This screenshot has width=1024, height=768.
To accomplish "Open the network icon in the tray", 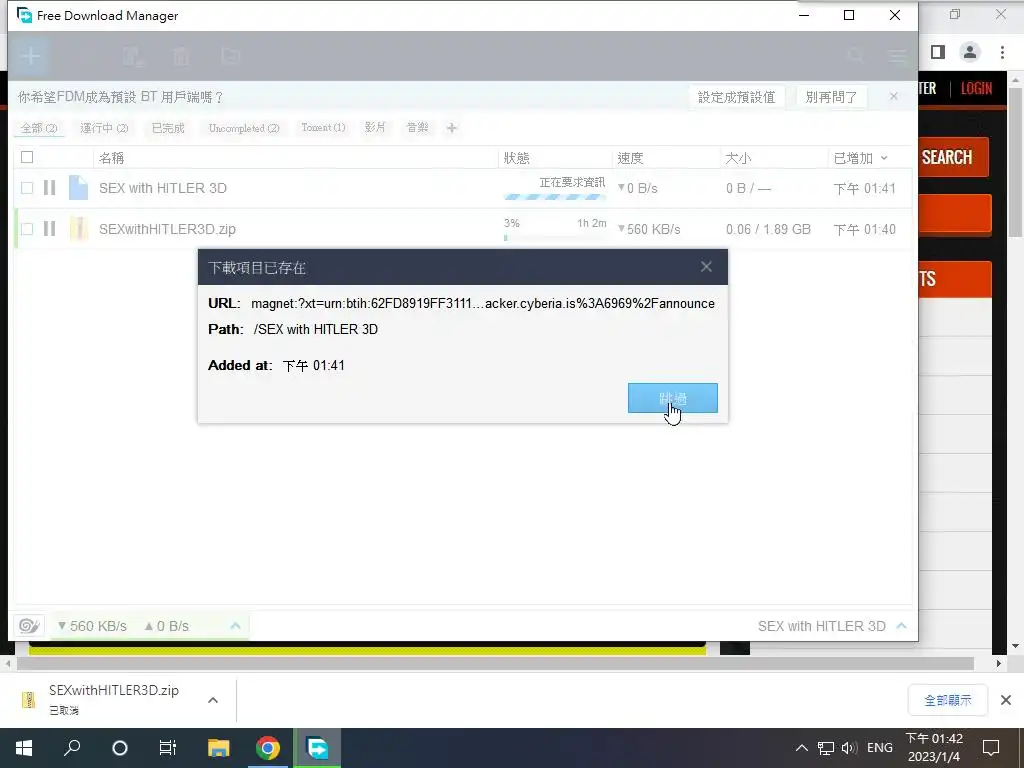I will (825, 748).
